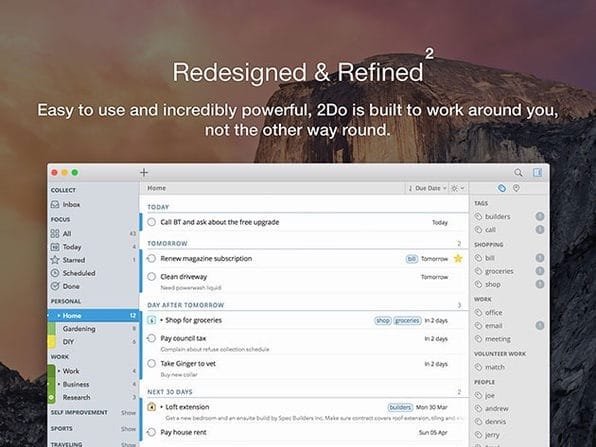The image size is (596, 447).
Task: Select the bill tag in Shopping group
Action: point(509,258)
